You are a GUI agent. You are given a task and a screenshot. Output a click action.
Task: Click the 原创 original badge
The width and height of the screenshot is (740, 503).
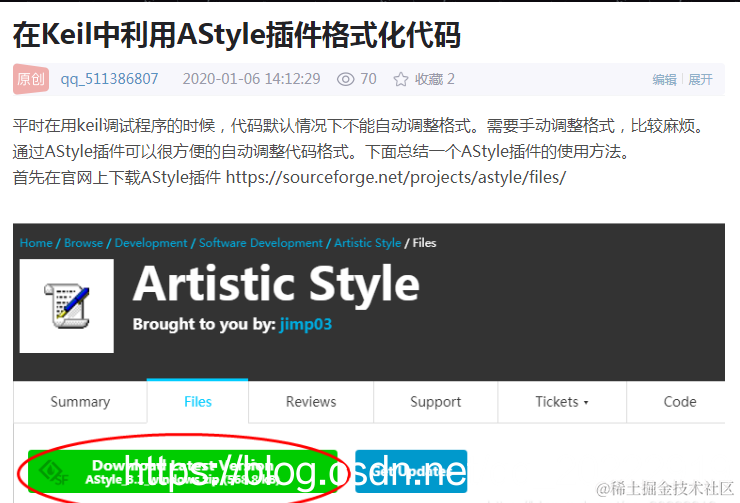click(31, 79)
